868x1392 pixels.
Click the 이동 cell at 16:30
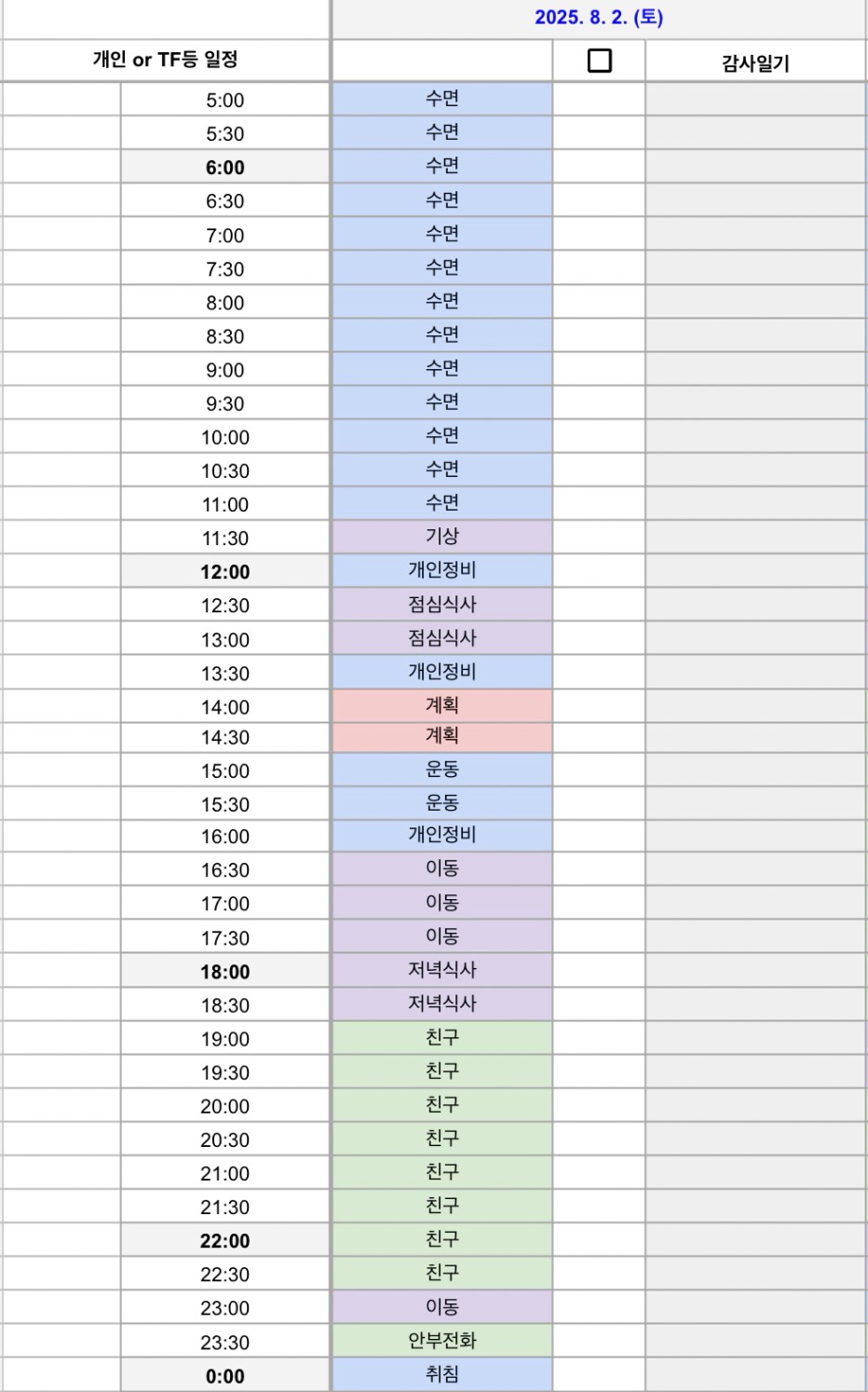pyautogui.click(x=442, y=868)
